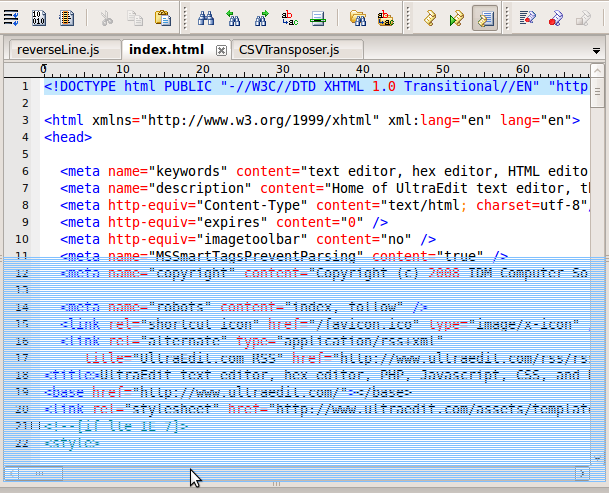Click the Cut scissors icon

[x=106, y=18]
